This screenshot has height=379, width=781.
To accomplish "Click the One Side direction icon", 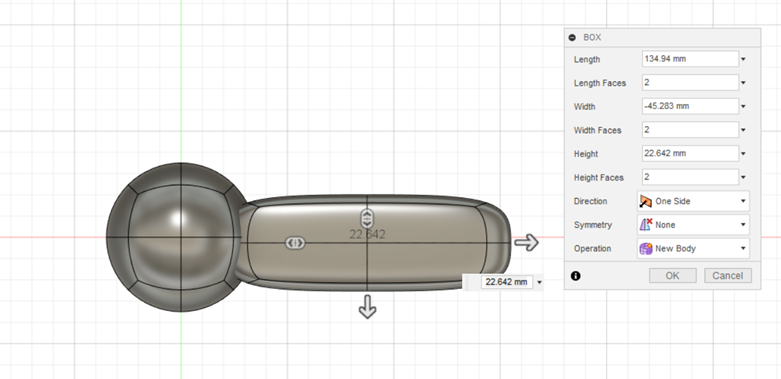I will [x=646, y=201].
